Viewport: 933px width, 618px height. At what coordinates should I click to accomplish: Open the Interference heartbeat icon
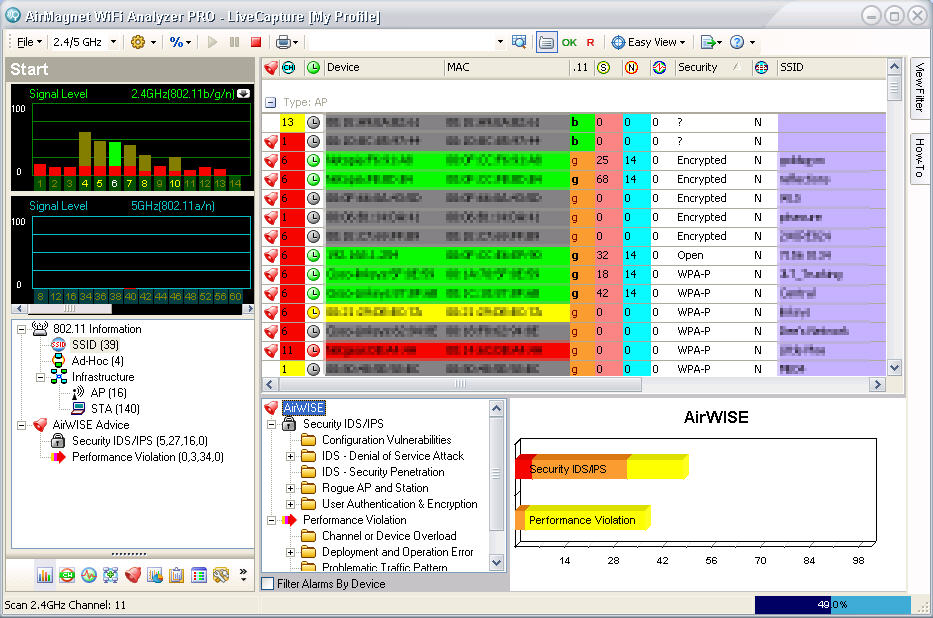point(89,575)
